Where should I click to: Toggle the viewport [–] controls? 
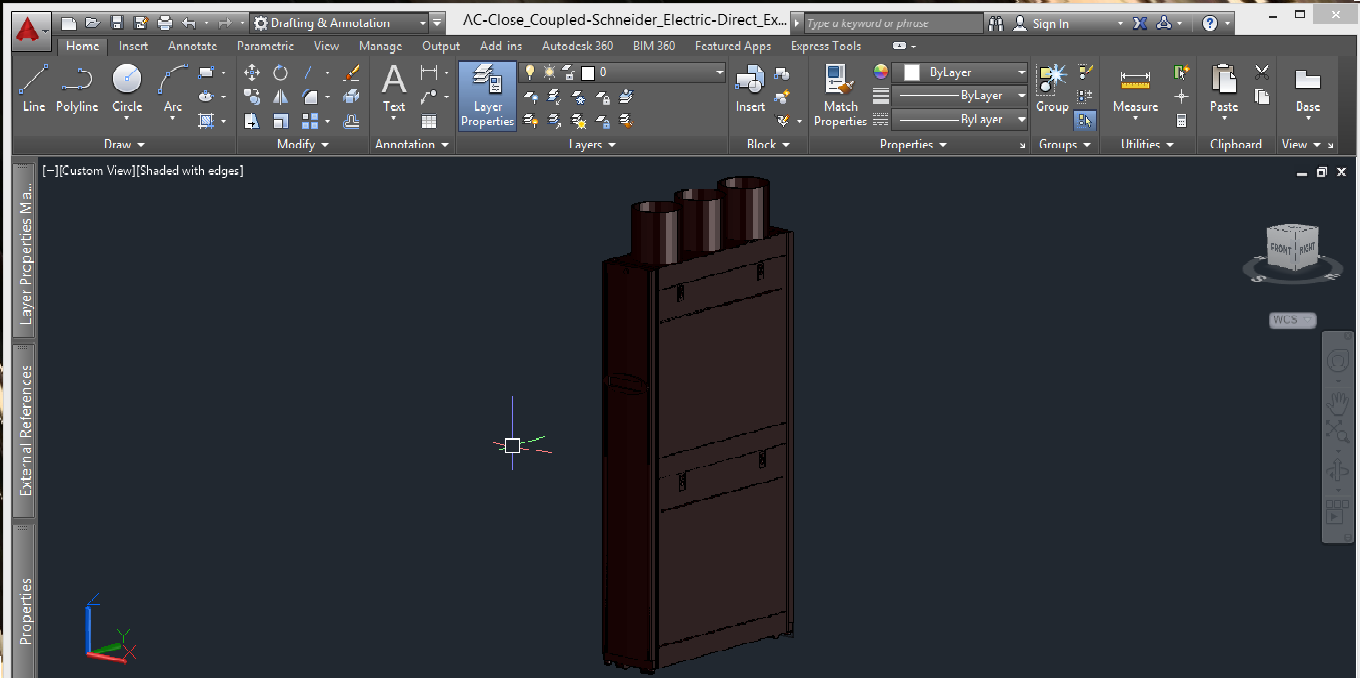pos(49,171)
